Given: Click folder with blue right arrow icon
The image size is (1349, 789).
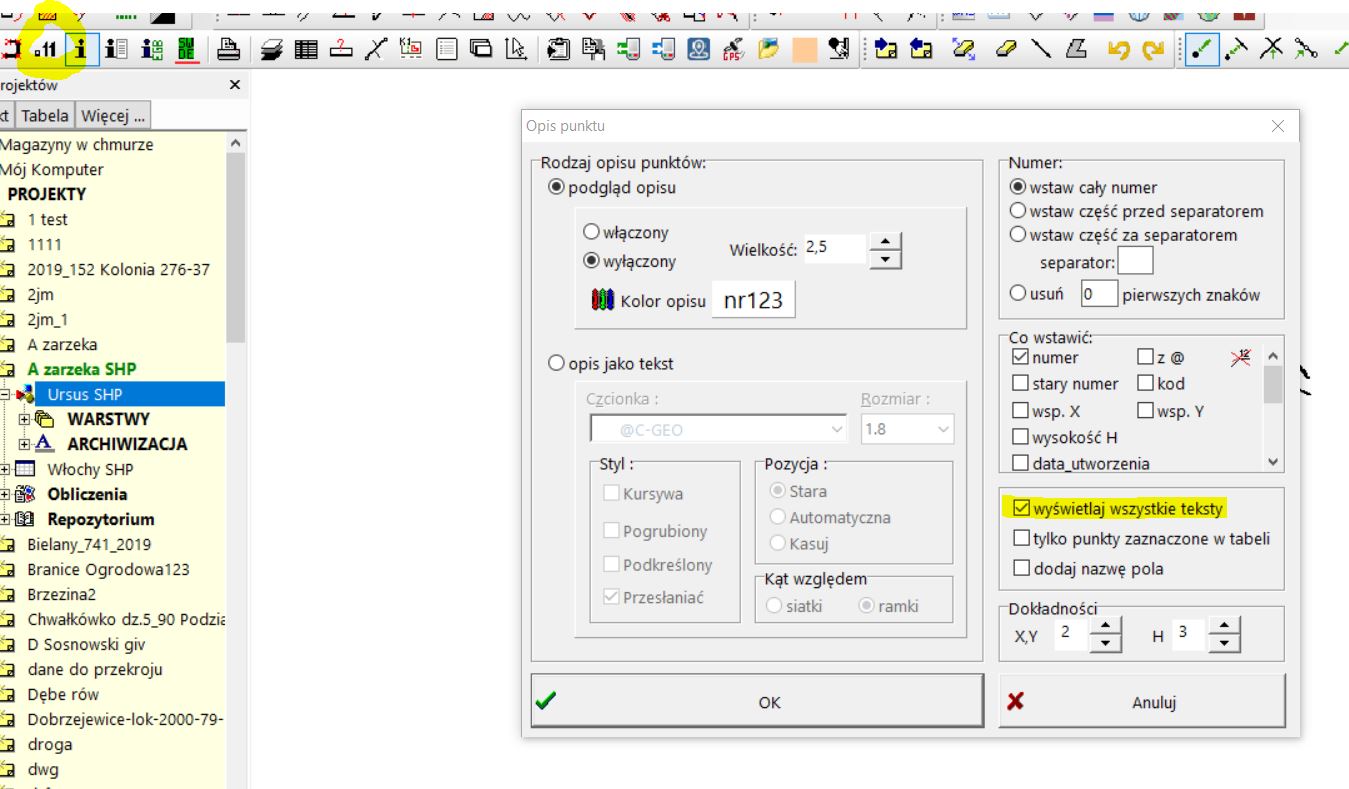Looking at the screenshot, I should click(x=885, y=49).
